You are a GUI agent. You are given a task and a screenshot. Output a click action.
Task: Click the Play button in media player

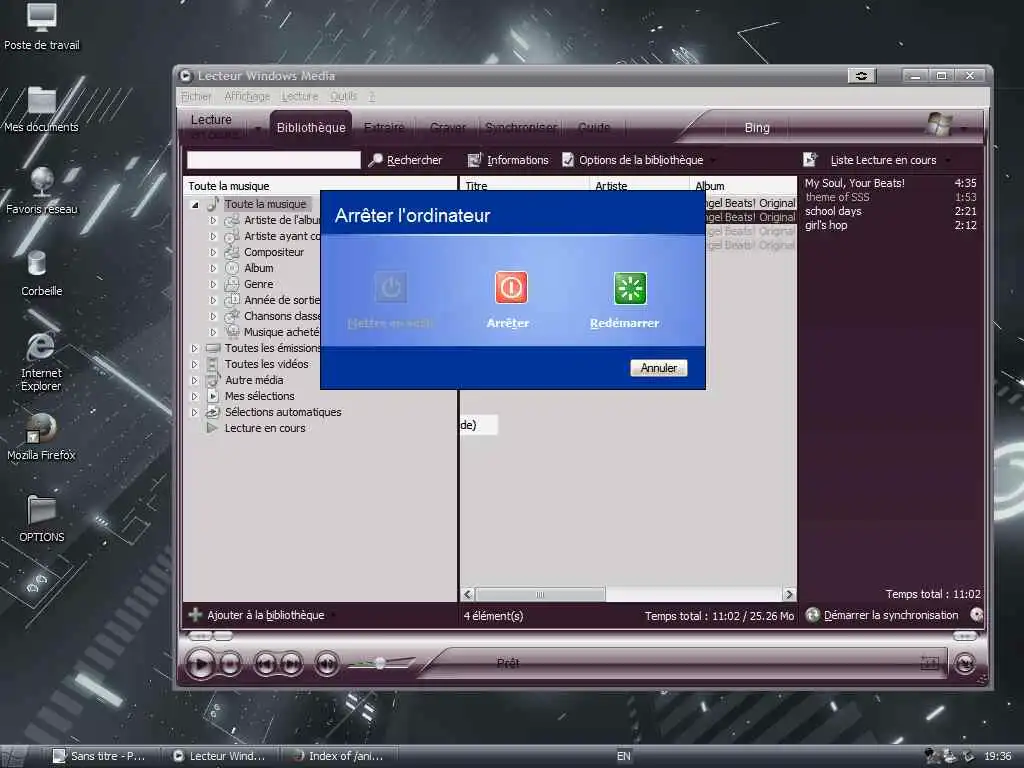(x=200, y=664)
